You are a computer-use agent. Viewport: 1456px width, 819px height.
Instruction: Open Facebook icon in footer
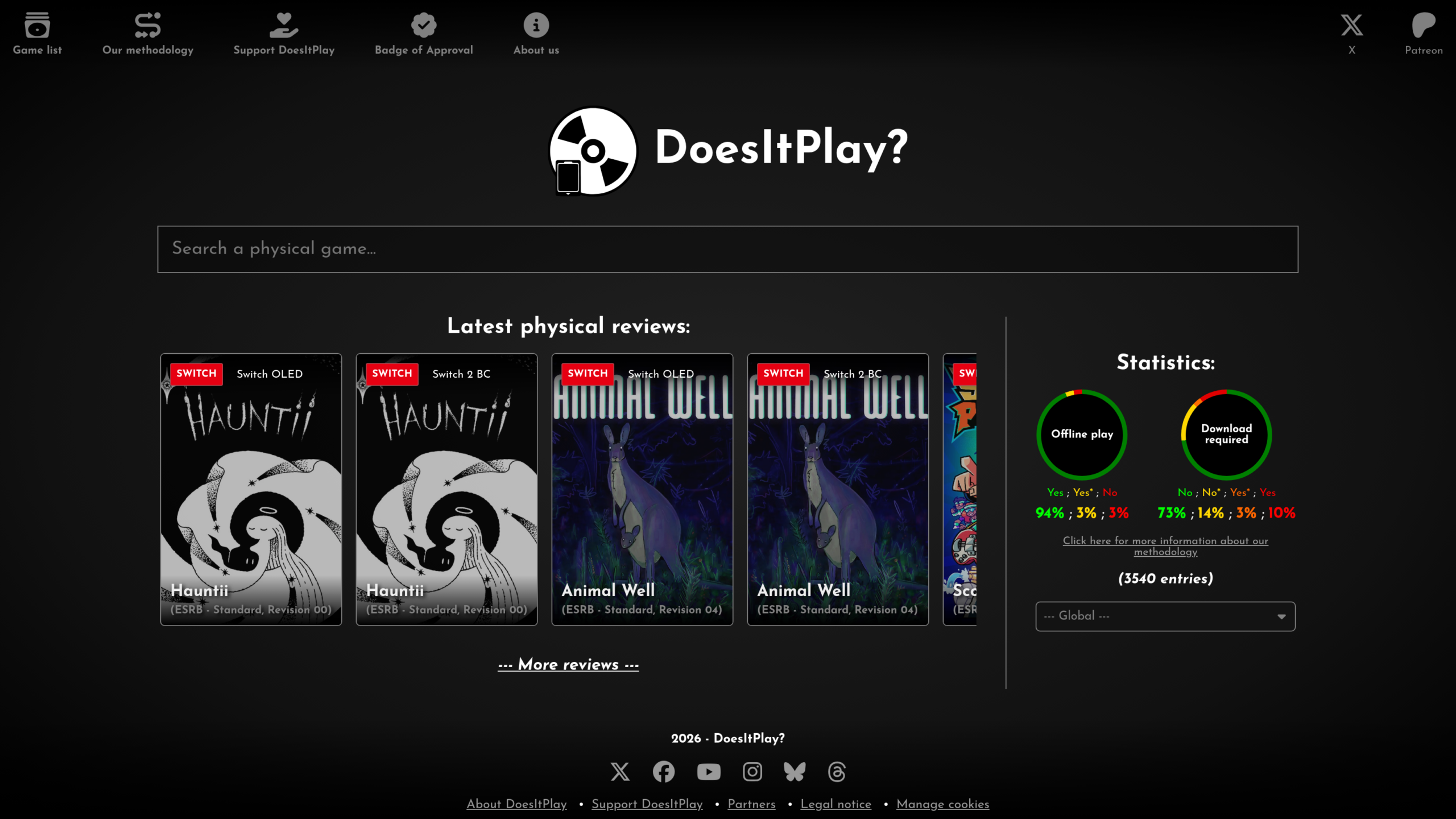(664, 772)
